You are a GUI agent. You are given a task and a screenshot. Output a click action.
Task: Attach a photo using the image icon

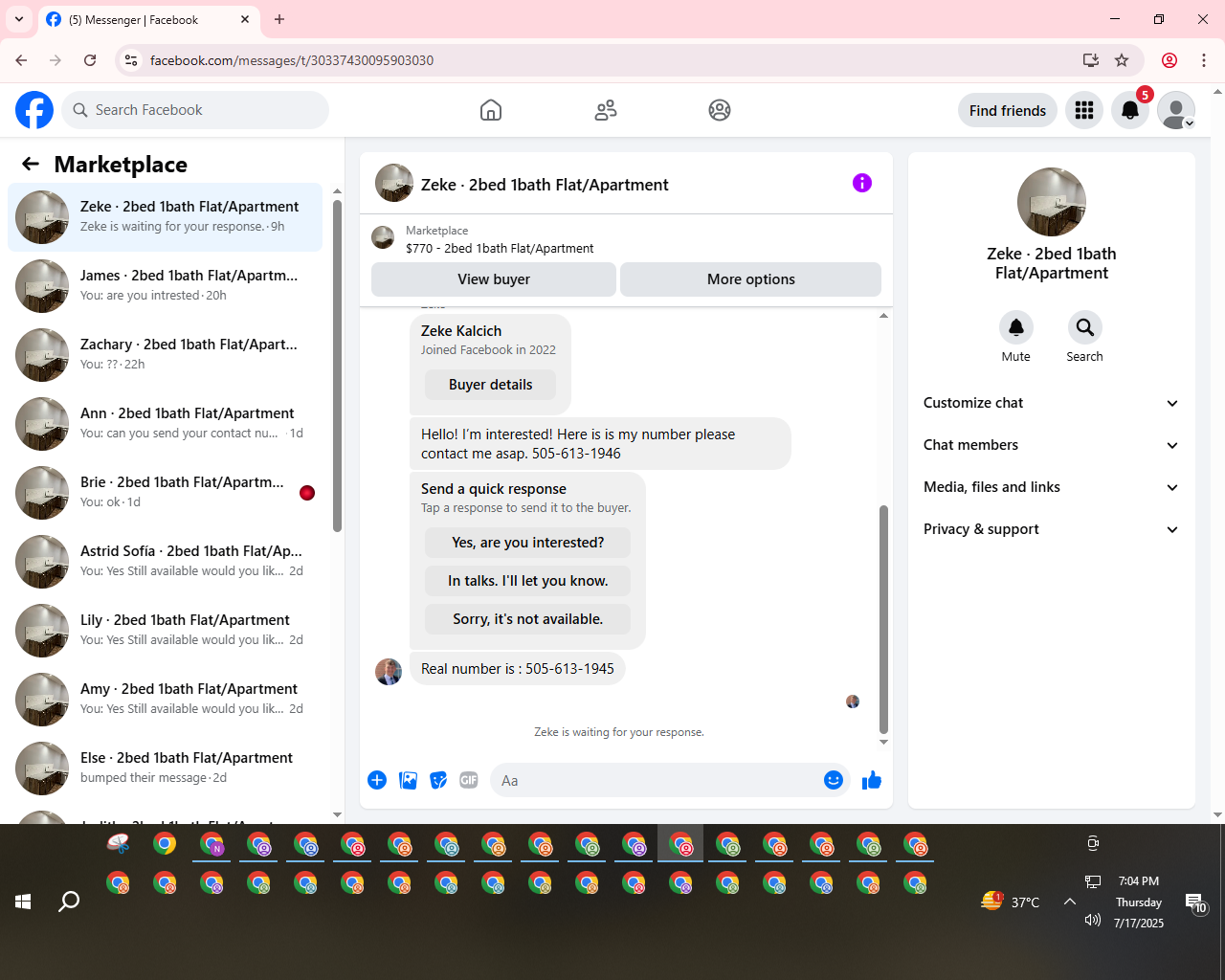coord(408,780)
